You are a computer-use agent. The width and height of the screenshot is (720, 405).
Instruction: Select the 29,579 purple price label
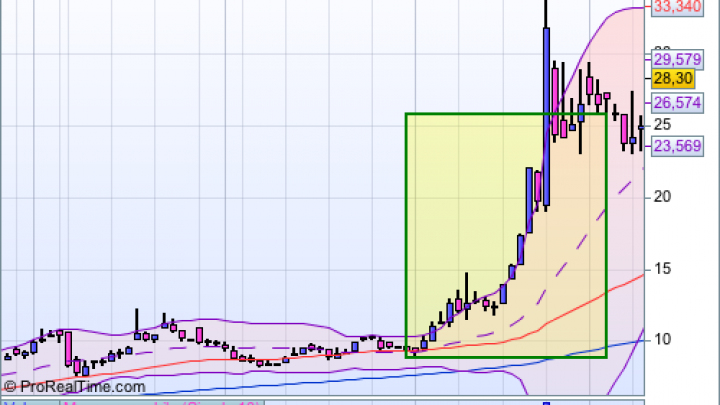coord(677,59)
